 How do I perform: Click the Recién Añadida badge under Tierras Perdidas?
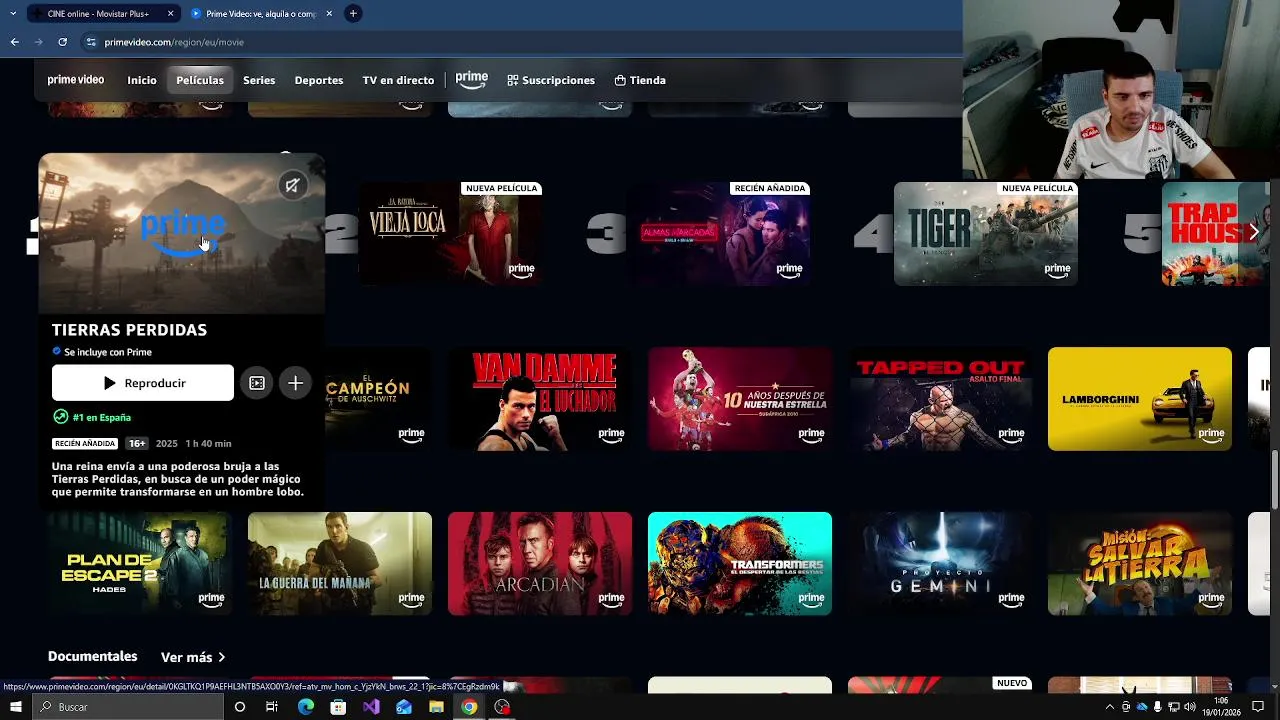pos(85,443)
